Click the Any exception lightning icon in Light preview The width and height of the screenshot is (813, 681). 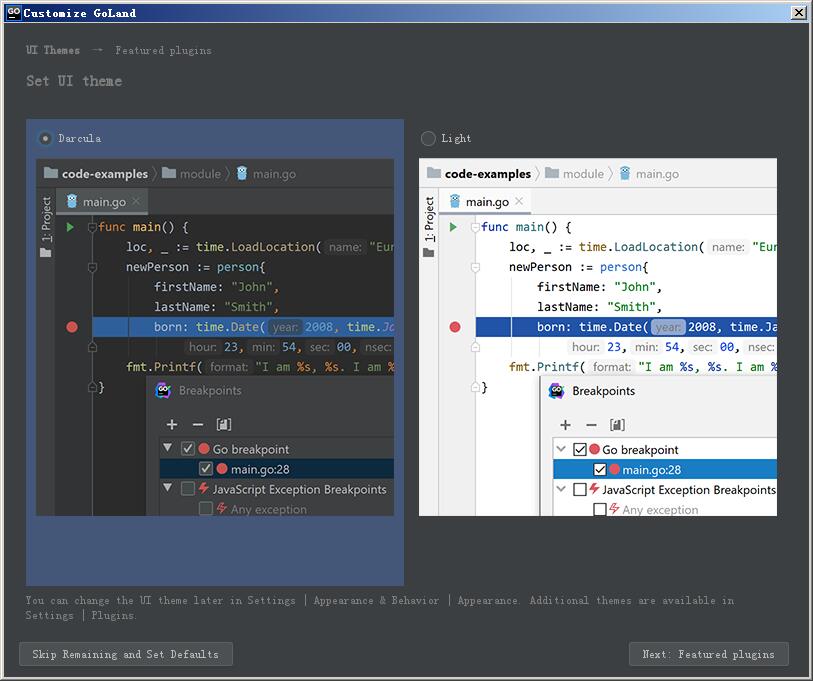614,508
